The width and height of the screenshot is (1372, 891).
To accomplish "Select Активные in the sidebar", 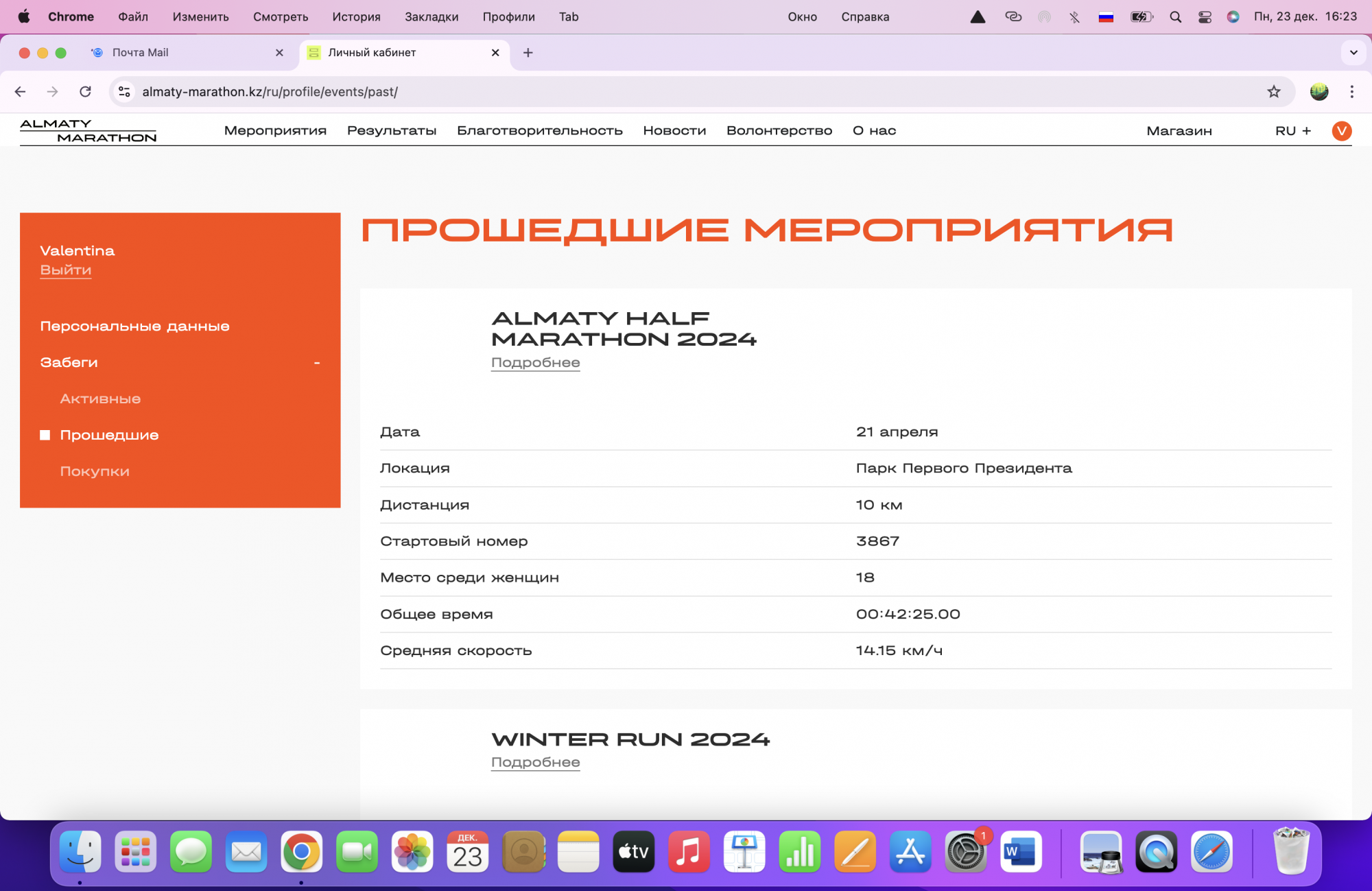I will [x=100, y=399].
